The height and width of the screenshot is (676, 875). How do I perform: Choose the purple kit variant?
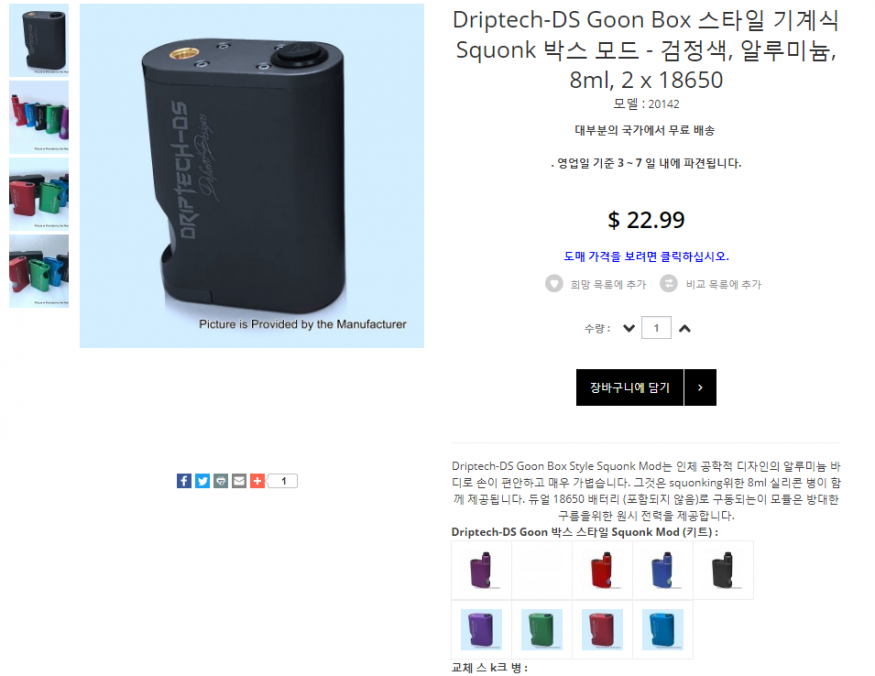[481, 570]
